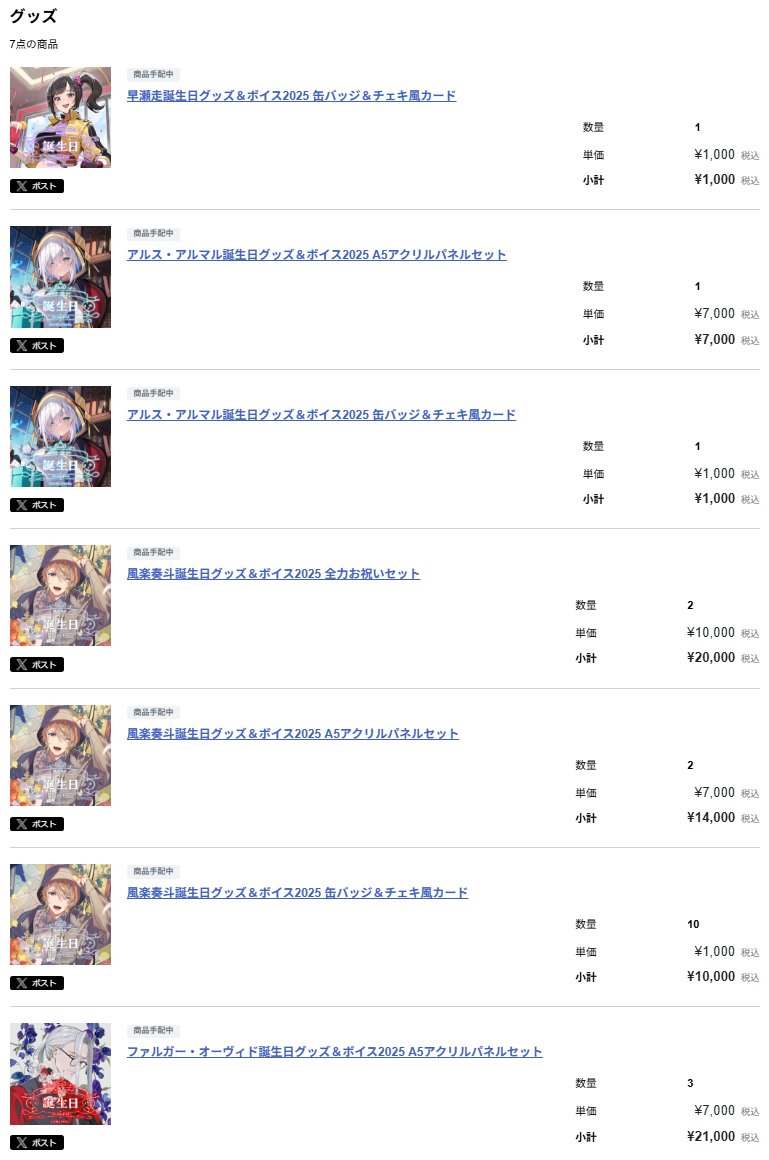The image size is (769, 1160).
Task: Click X post button under Ars Almal 缶バッジ item
Action: pyautogui.click(x=37, y=505)
